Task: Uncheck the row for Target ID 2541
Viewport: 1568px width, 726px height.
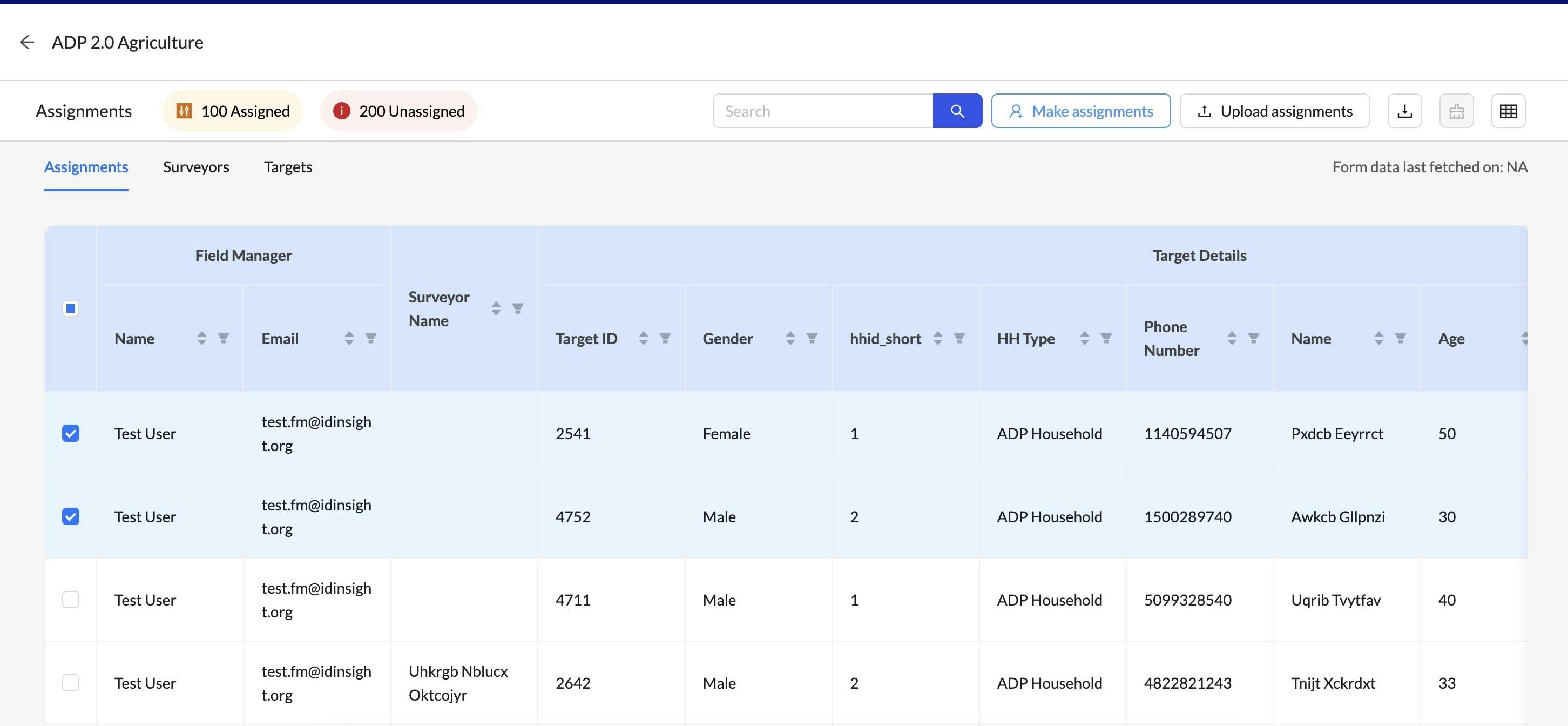Action: (71, 433)
